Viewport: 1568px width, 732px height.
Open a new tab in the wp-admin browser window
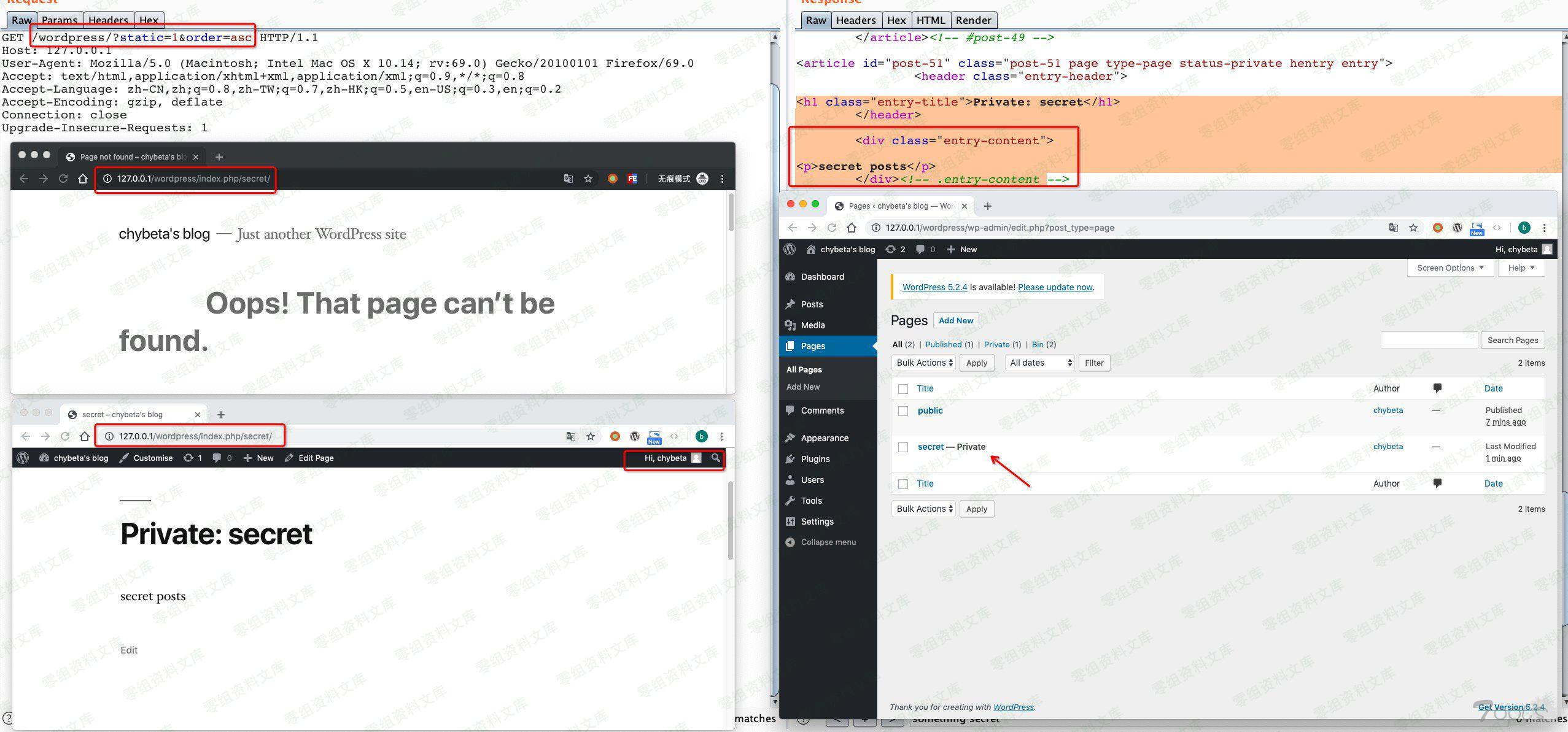(x=987, y=206)
